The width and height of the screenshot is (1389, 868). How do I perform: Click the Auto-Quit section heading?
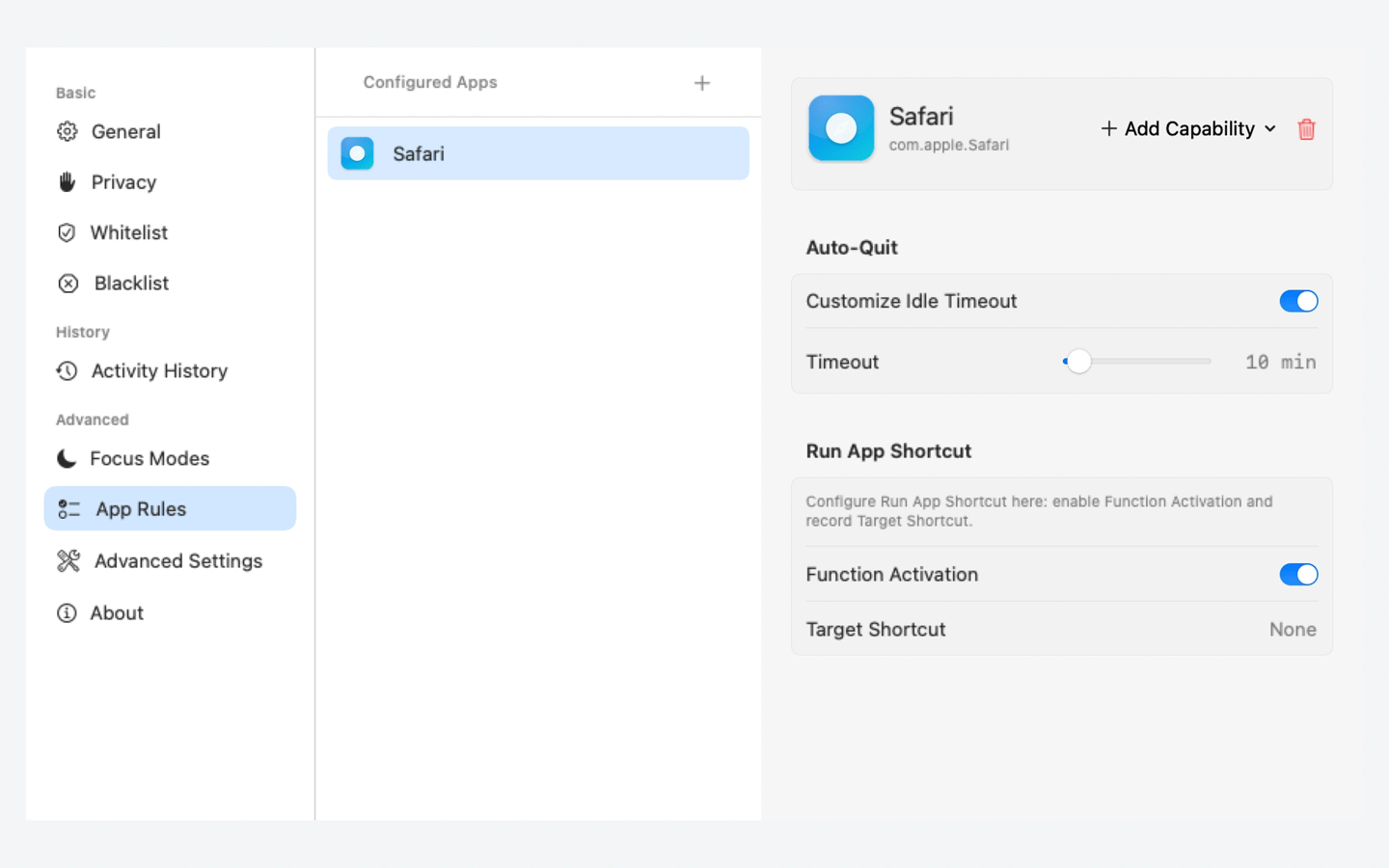click(852, 248)
